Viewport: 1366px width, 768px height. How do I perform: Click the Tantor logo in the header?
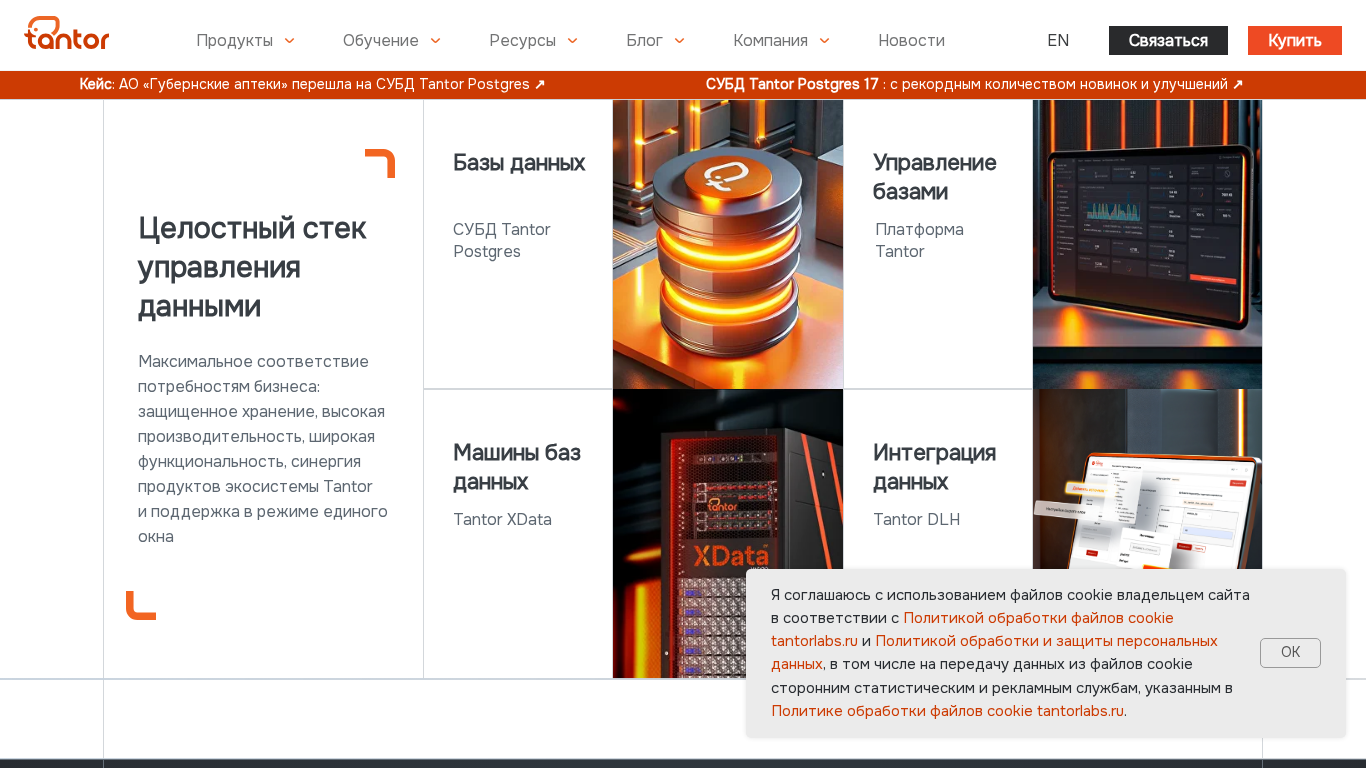(x=67, y=34)
